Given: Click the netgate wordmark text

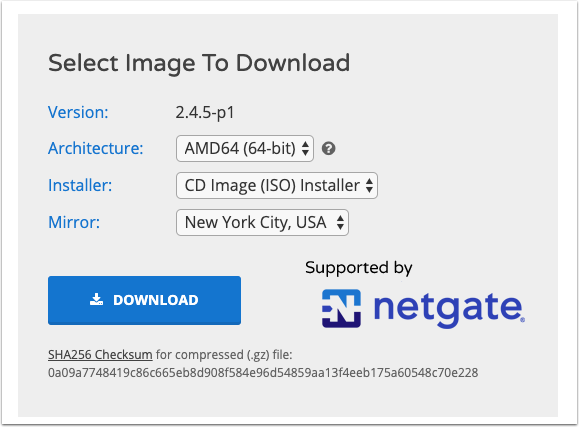Looking at the screenshot, I should coord(449,308).
